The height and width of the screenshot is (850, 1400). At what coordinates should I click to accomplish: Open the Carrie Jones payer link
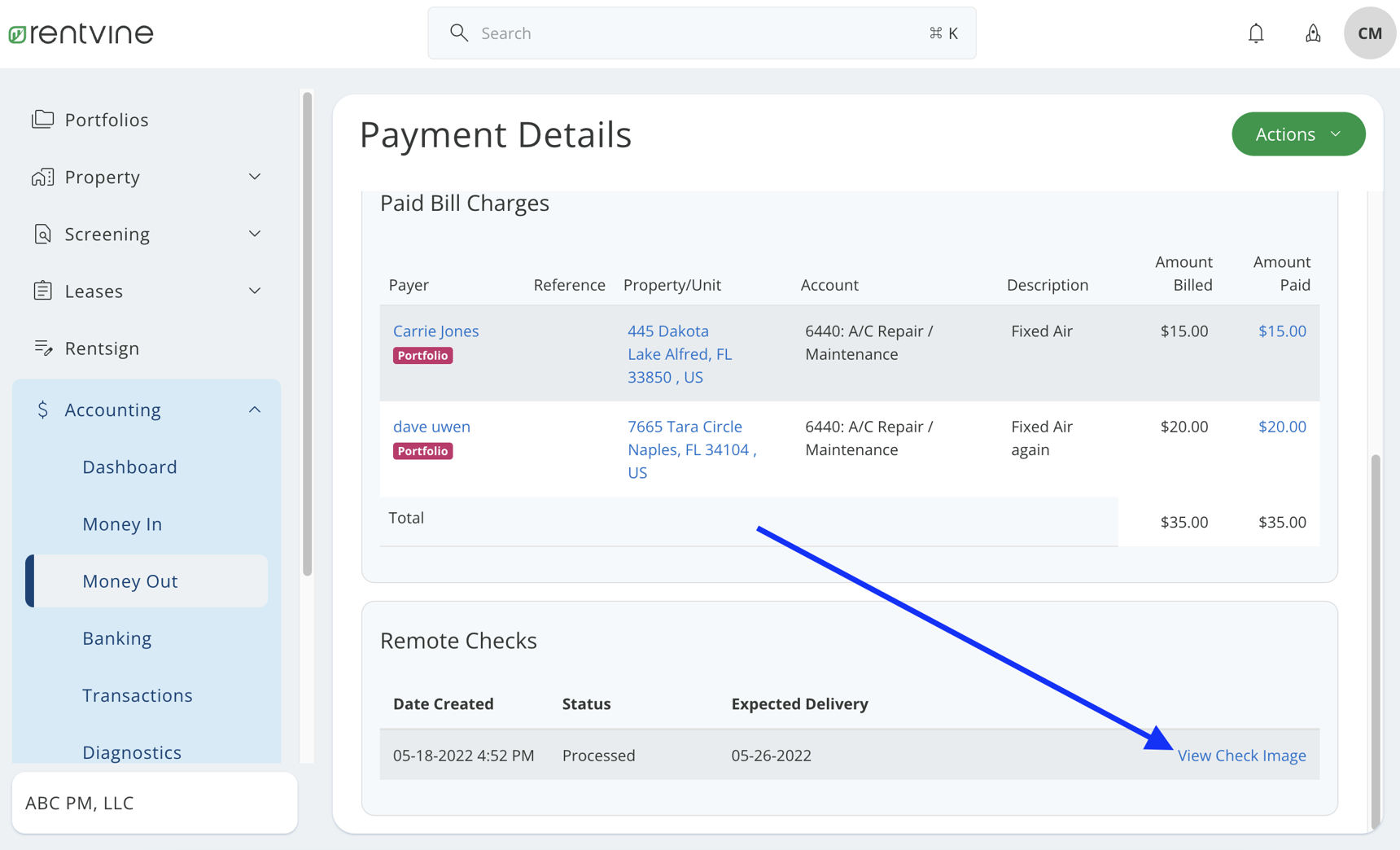point(435,331)
